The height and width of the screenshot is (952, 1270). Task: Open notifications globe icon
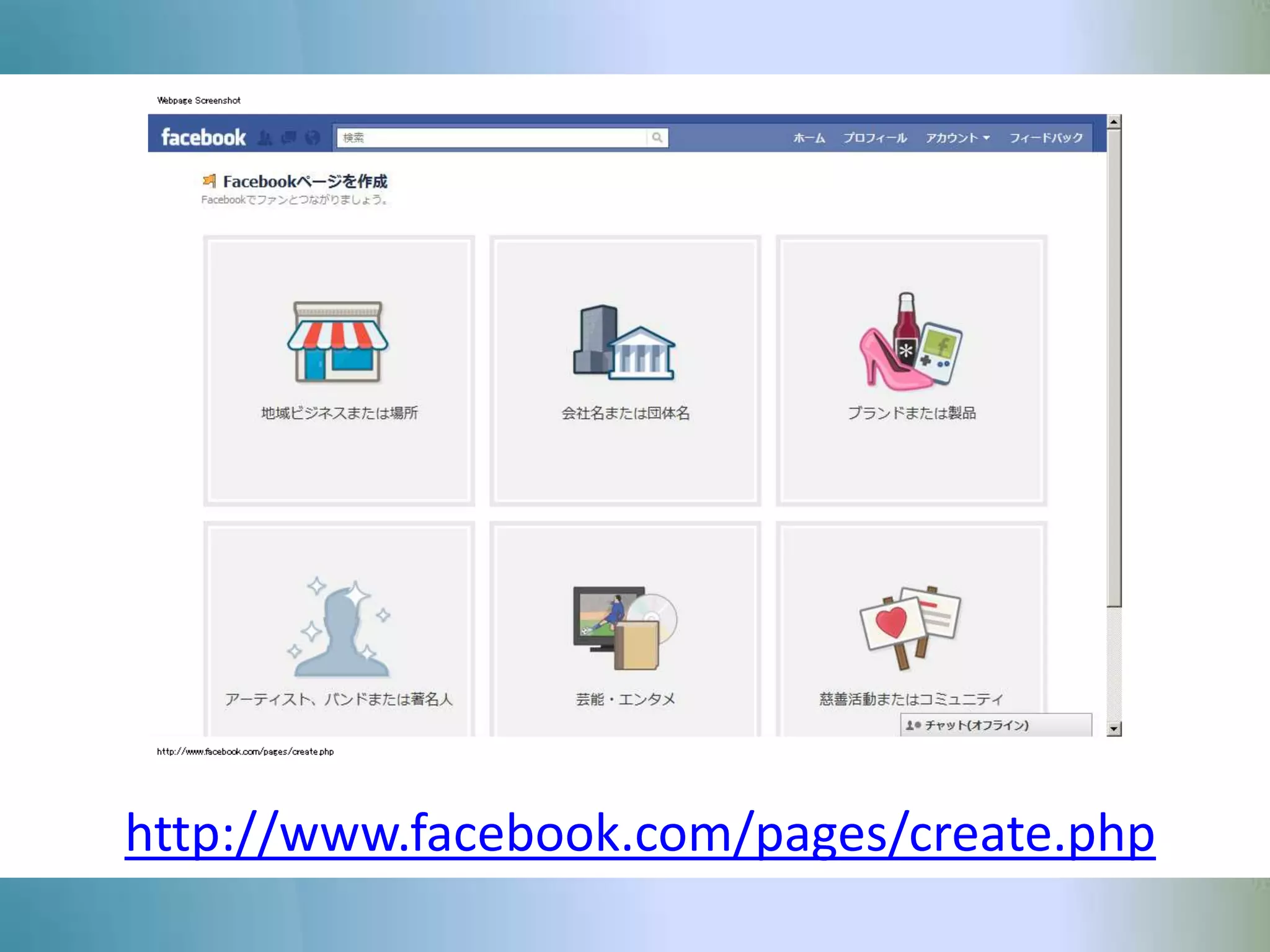point(313,138)
